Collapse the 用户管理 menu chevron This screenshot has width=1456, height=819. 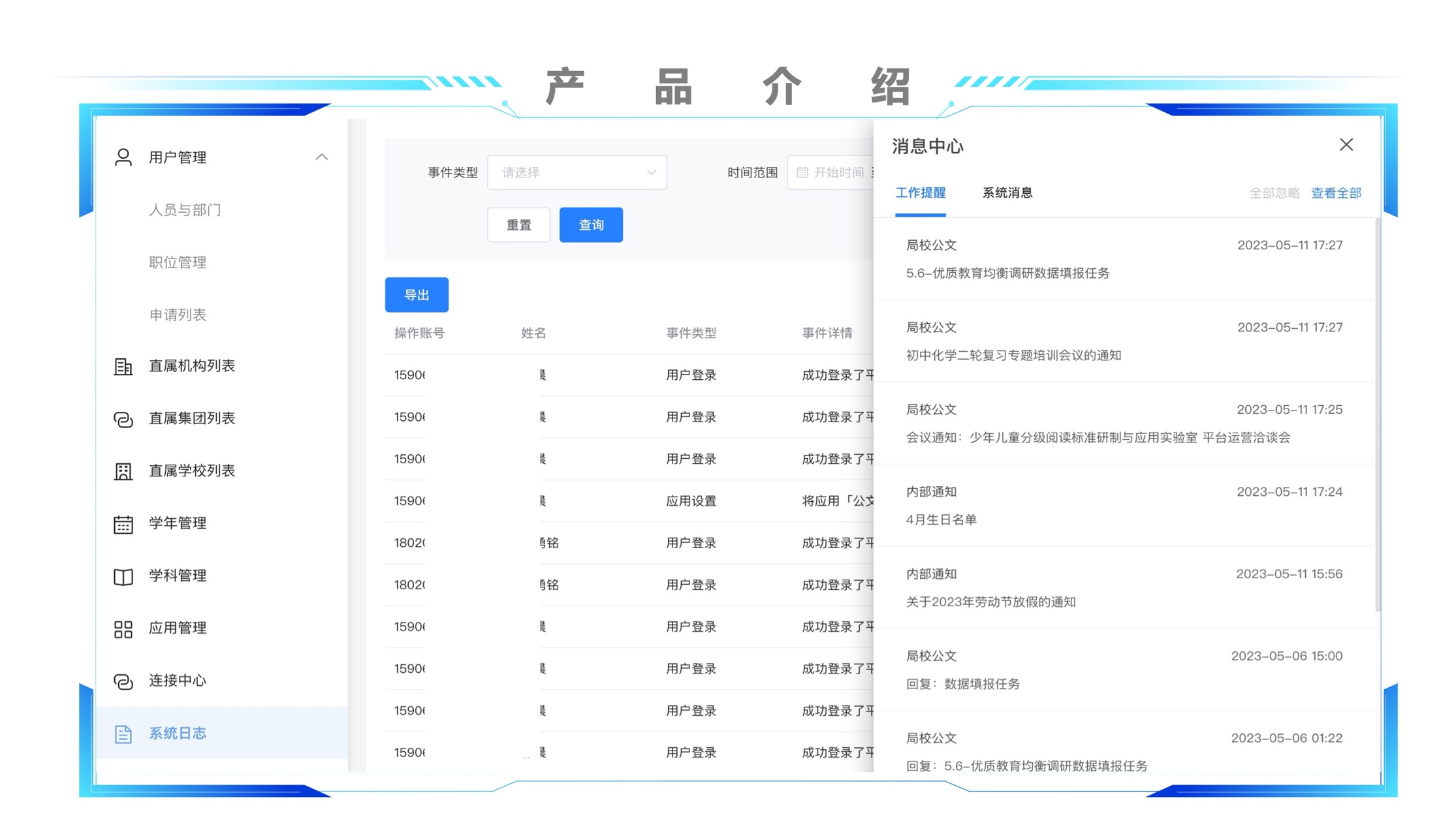tap(321, 157)
